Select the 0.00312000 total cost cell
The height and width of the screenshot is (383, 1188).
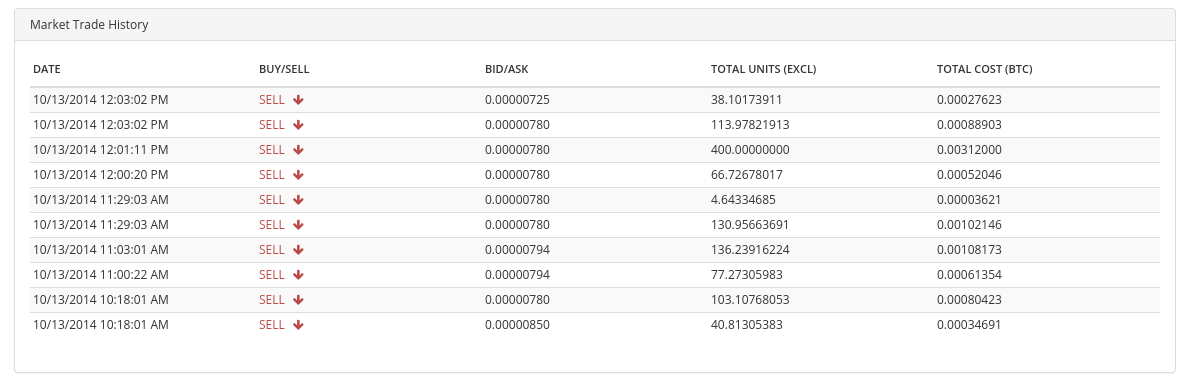(x=969, y=150)
